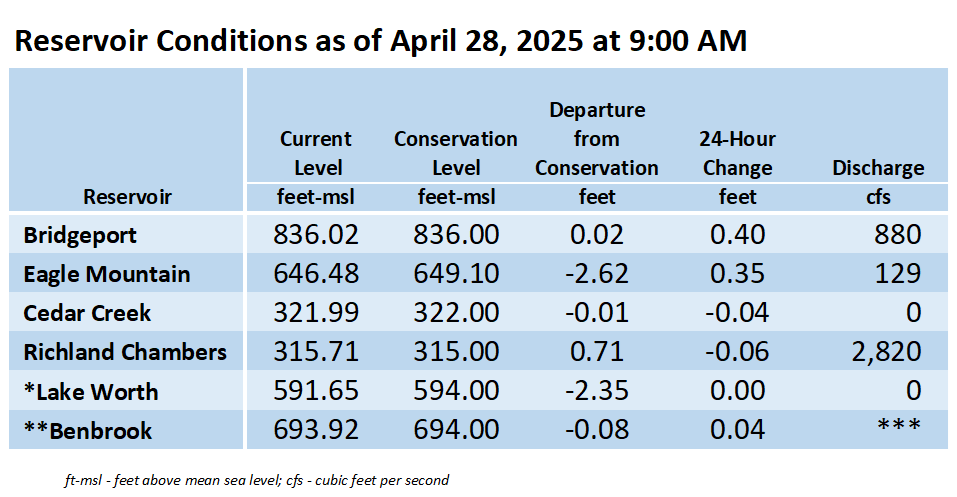The image size is (957, 497).
Task: Click the Current Level column header
Action: [316, 153]
